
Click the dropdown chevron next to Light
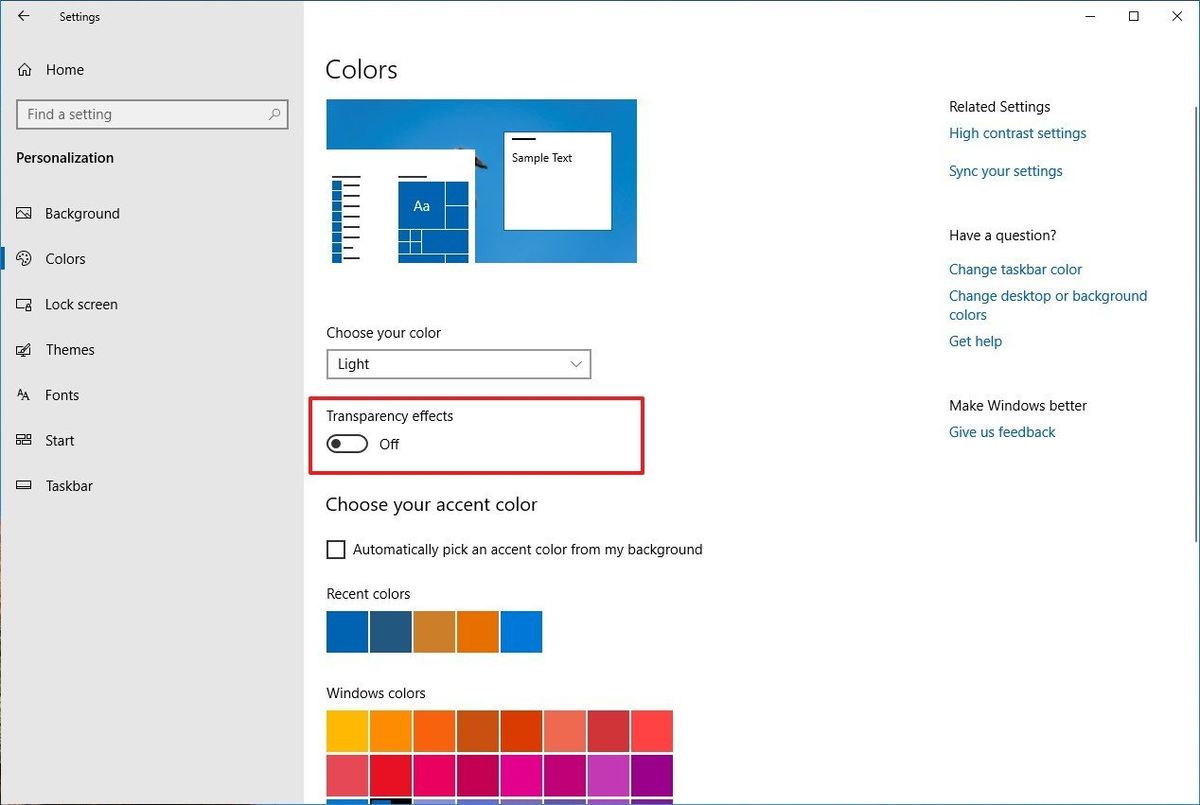coord(575,364)
